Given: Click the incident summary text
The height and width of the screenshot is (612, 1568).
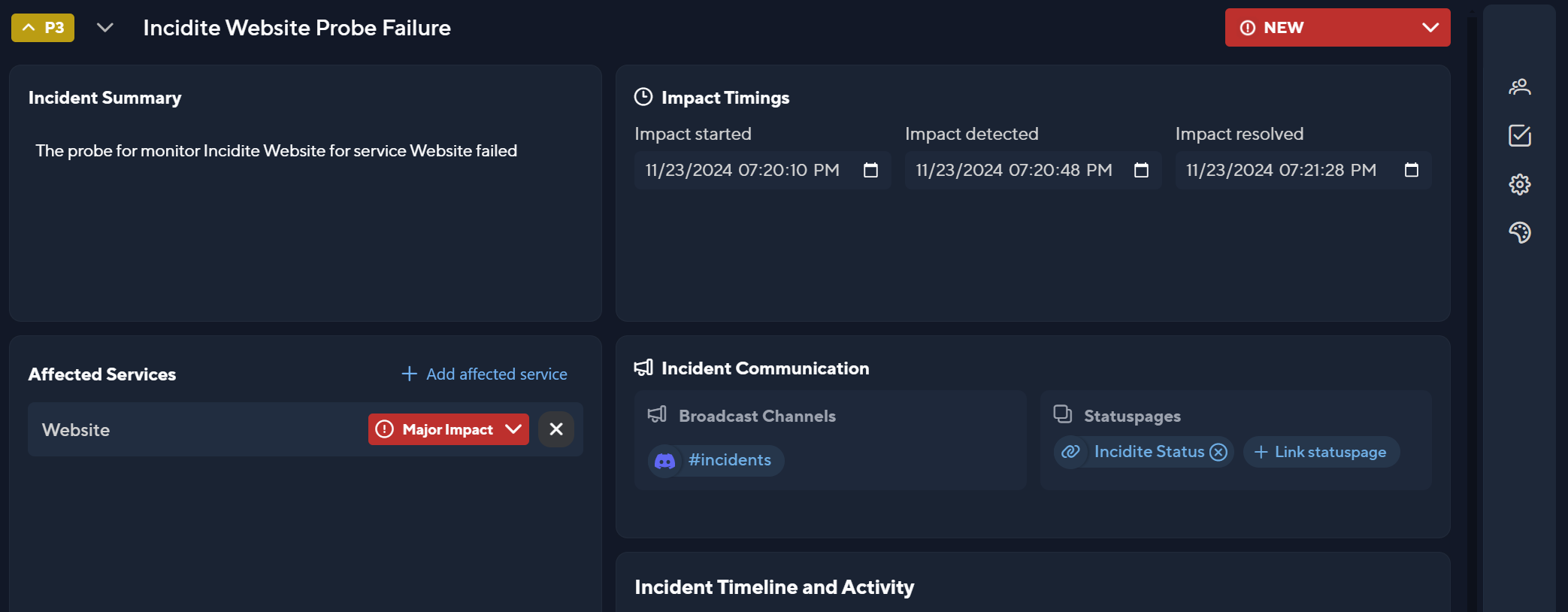Looking at the screenshot, I should pyautogui.click(x=277, y=150).
